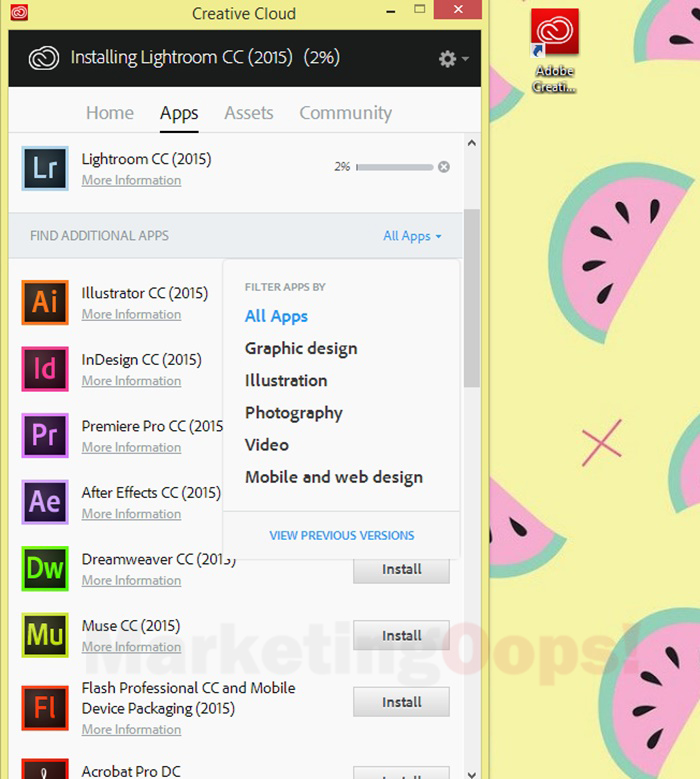The image size is (700, 779).
Task: Click the Find Additional Apps heading
Action: tap(99, 235)
